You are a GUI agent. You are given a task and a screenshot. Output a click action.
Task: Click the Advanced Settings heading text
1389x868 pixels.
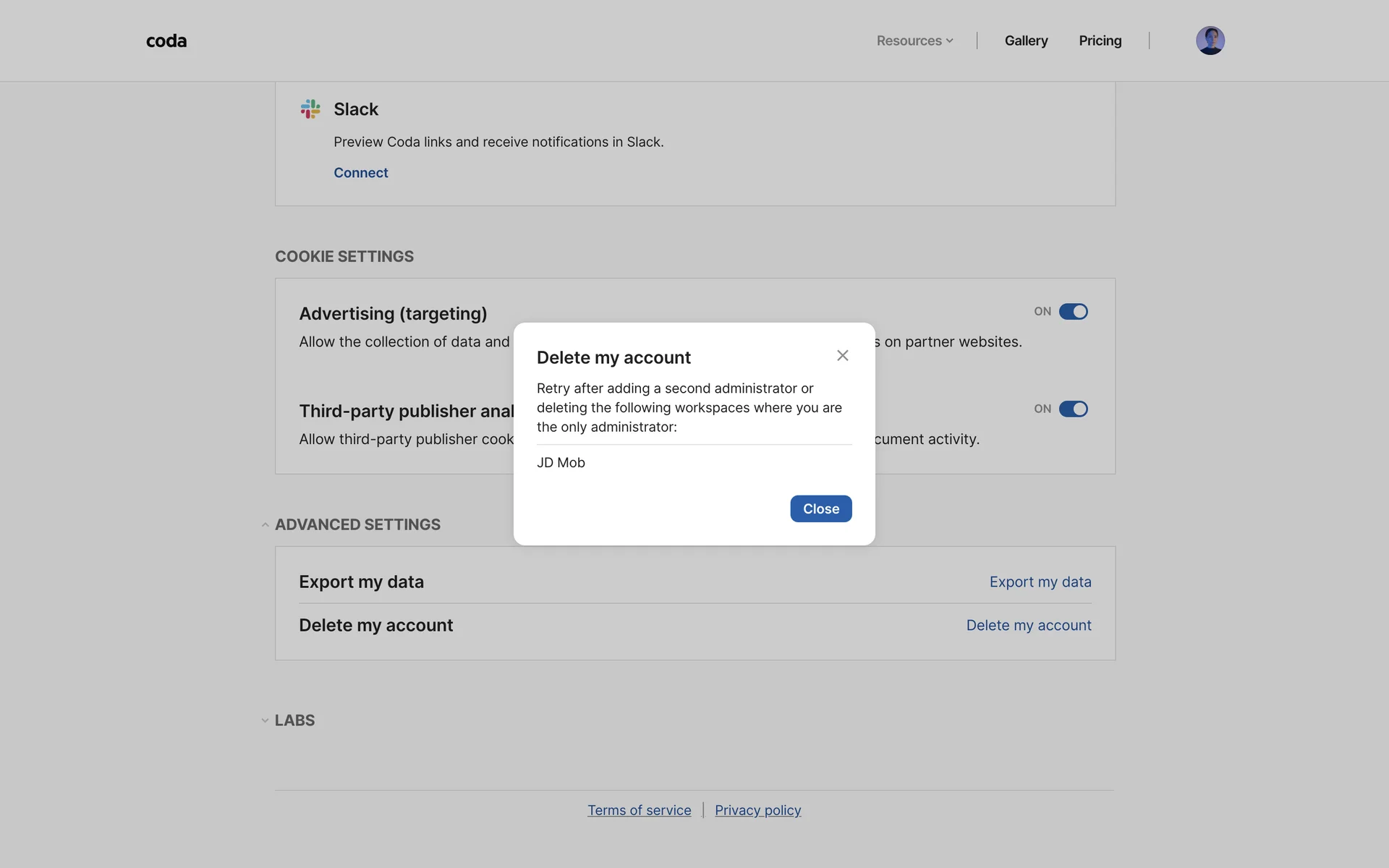(x=357, y=525)
